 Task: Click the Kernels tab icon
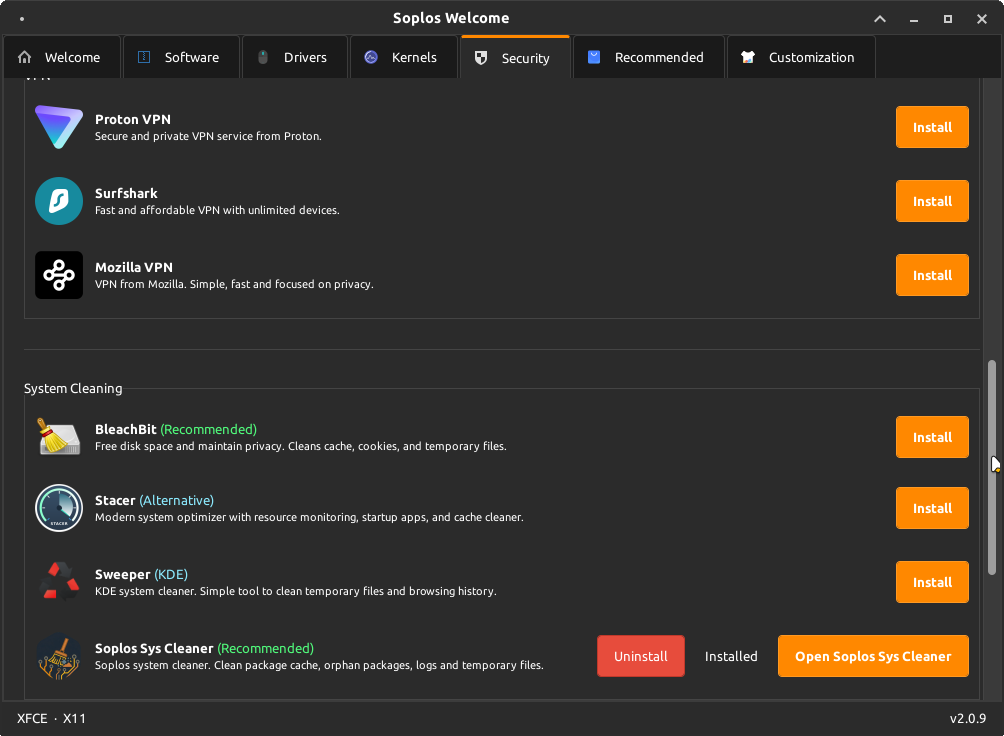(371, 57)
